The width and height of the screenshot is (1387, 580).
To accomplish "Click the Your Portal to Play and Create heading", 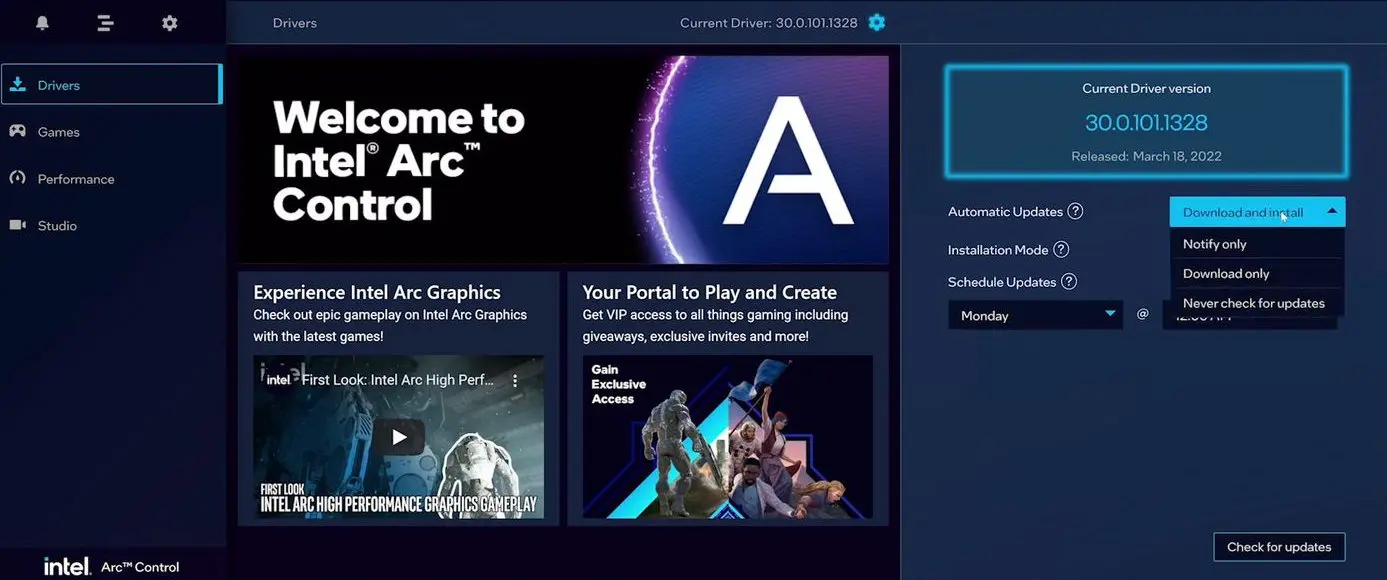I will [x=710, y=292].
